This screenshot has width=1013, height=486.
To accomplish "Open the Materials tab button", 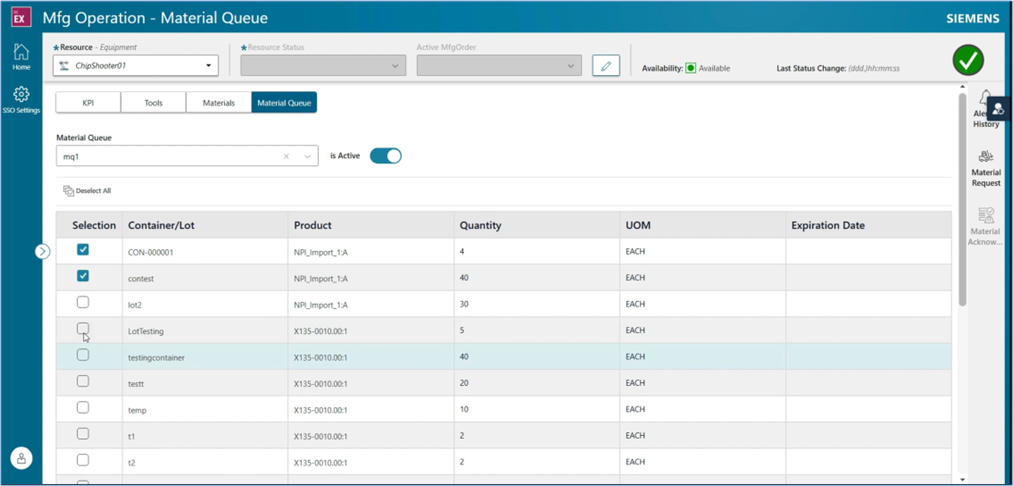I will coord(218,102).
